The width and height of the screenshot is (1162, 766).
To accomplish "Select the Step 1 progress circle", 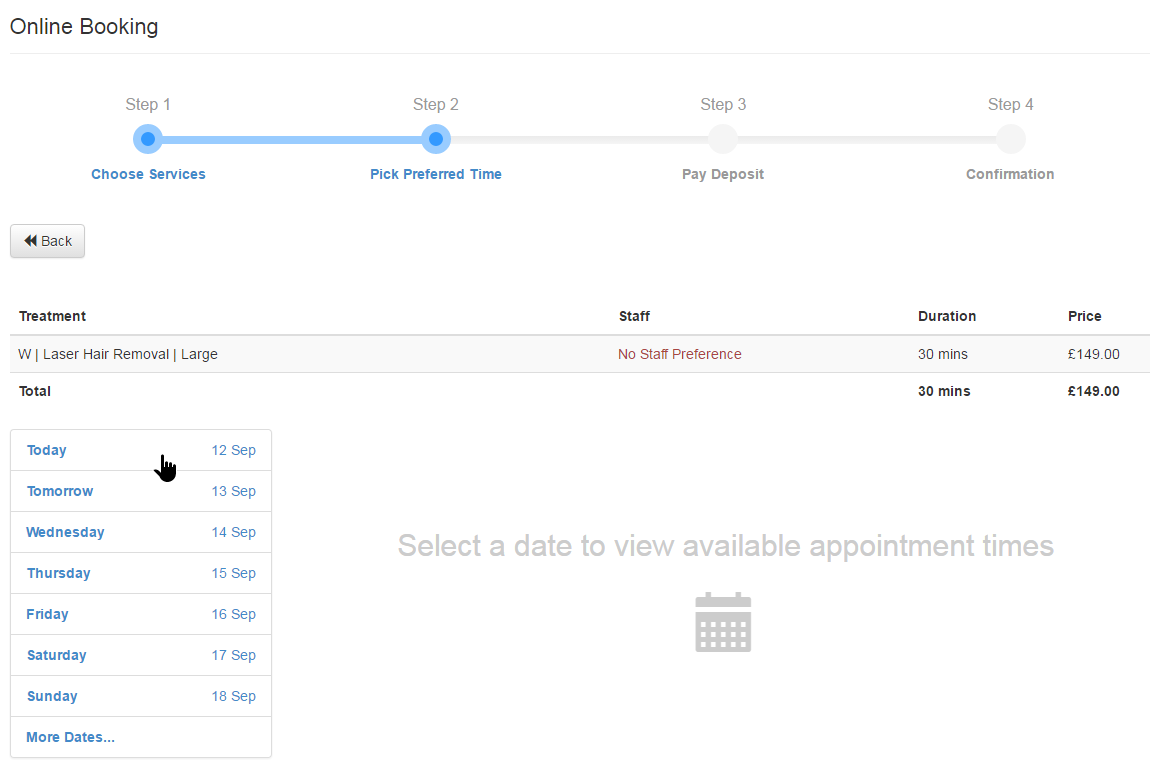I will point(148,139).
